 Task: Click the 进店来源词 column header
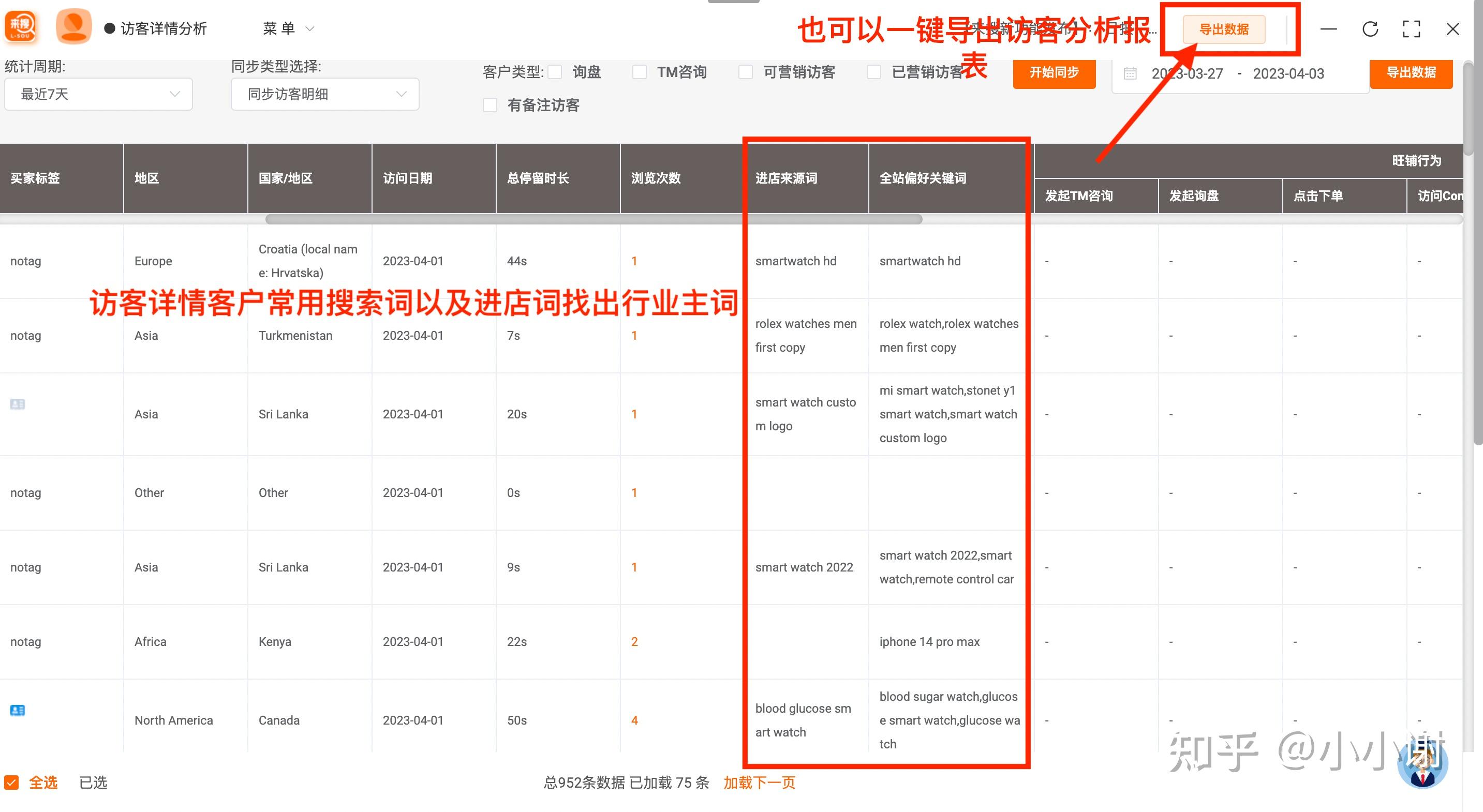tap(787, 178)
